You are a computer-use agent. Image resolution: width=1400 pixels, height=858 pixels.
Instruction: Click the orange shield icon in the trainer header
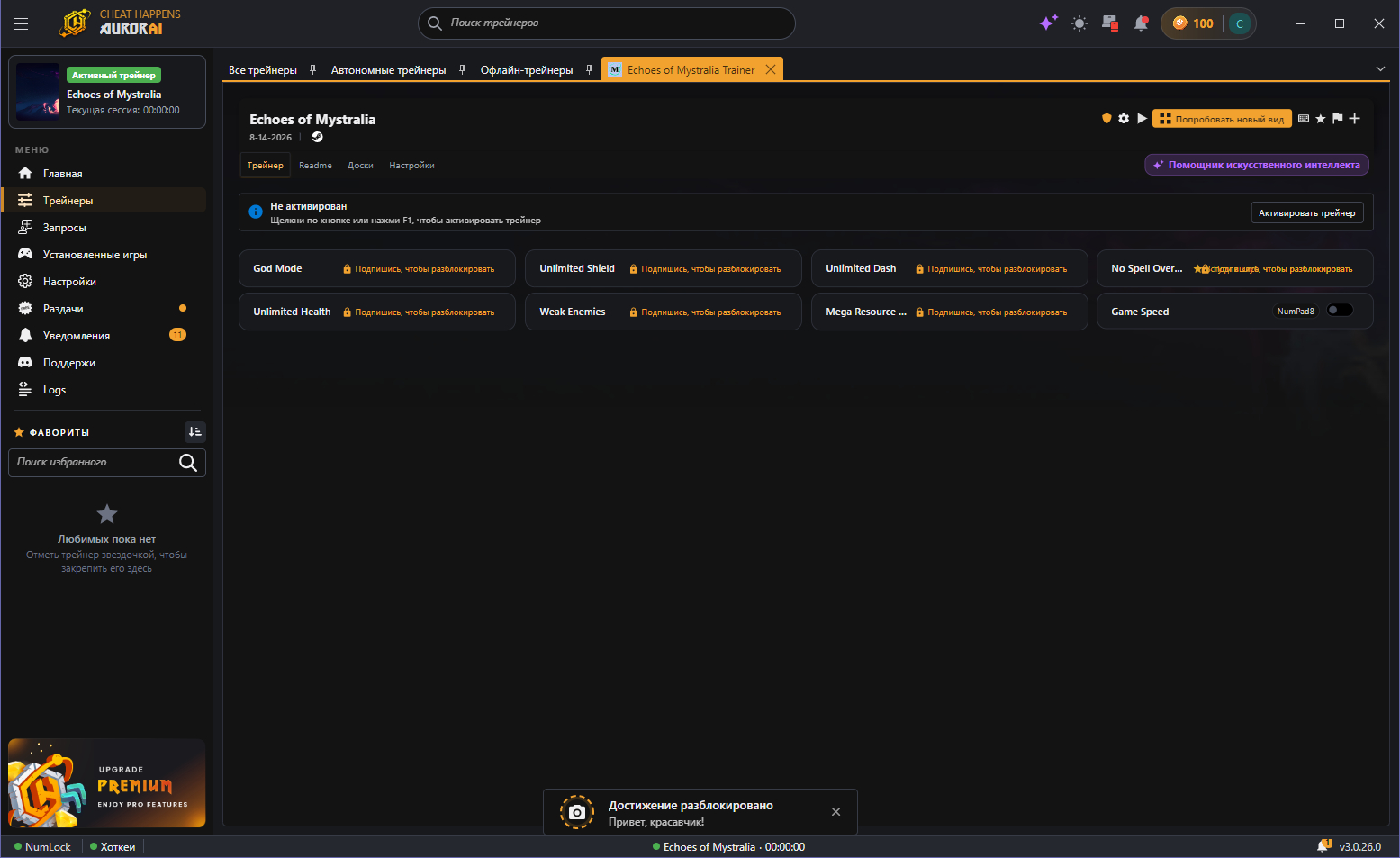(x=1106, y=118)
